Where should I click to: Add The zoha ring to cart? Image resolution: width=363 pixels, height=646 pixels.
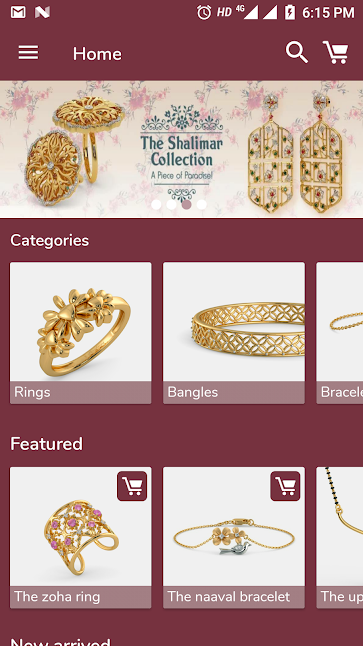[132, 486]
